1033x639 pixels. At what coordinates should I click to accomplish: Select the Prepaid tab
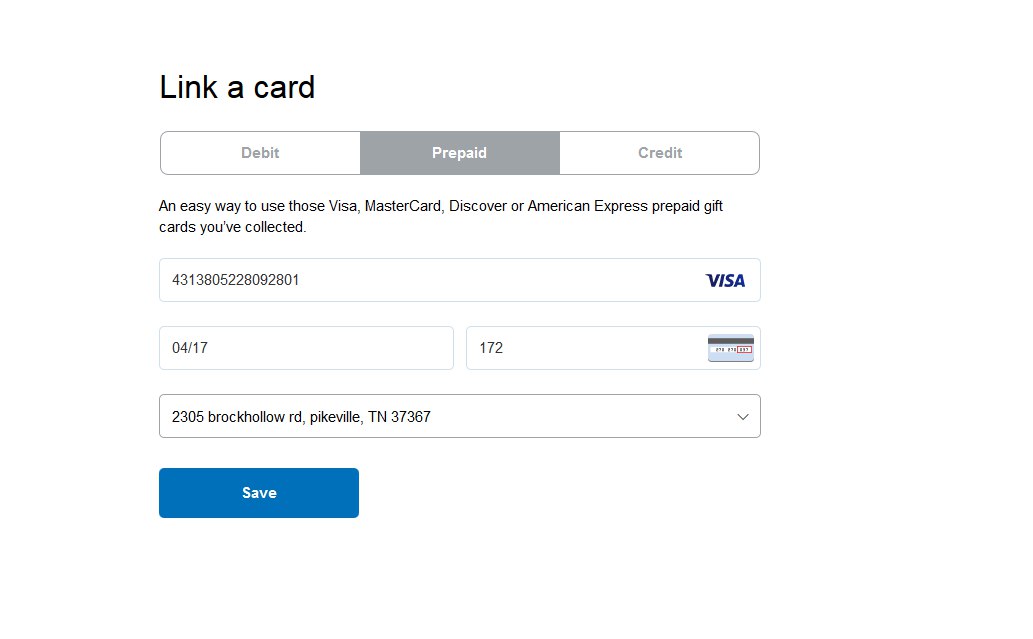point(460,153)
